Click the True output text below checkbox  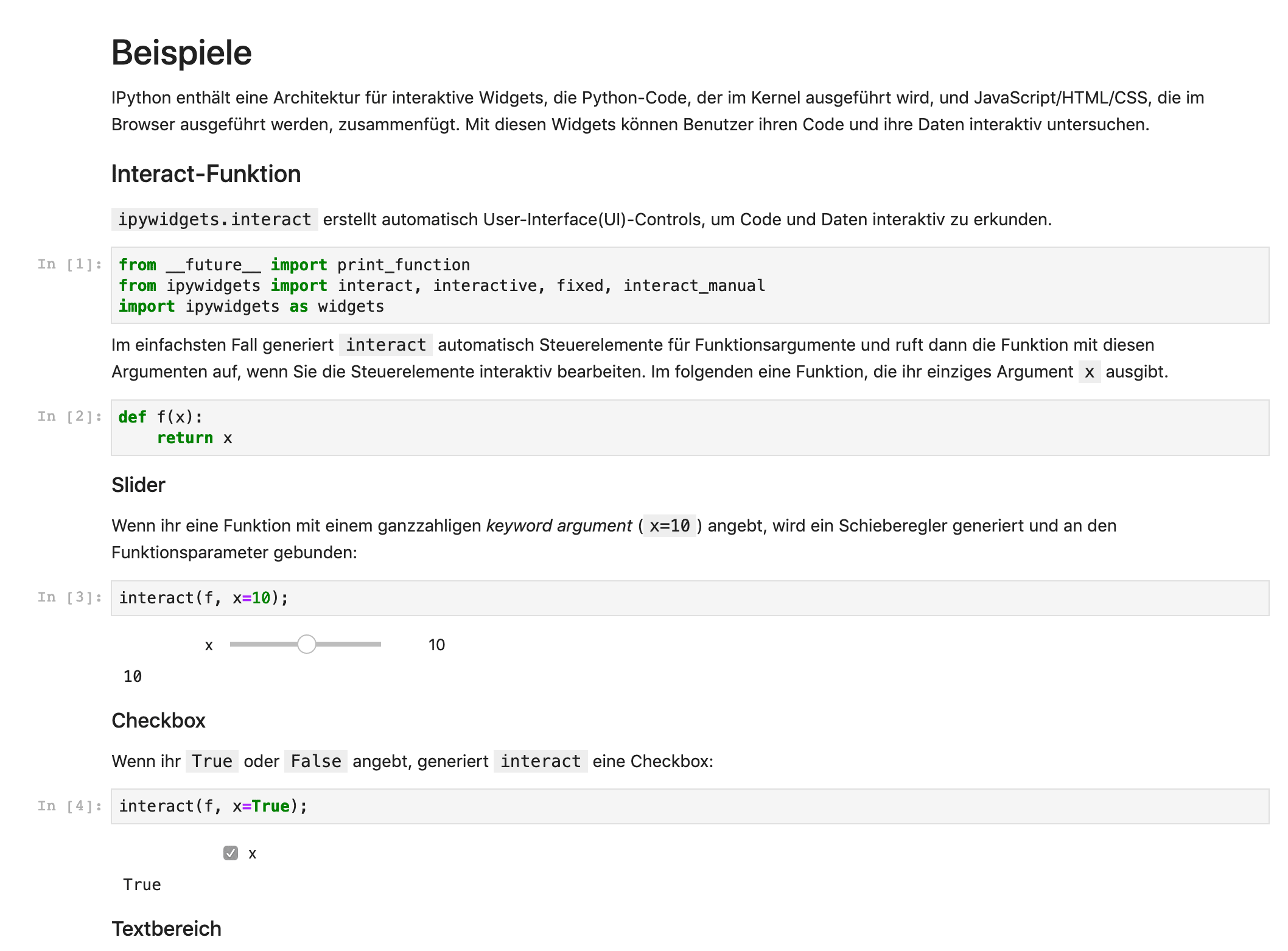point(142,884)
